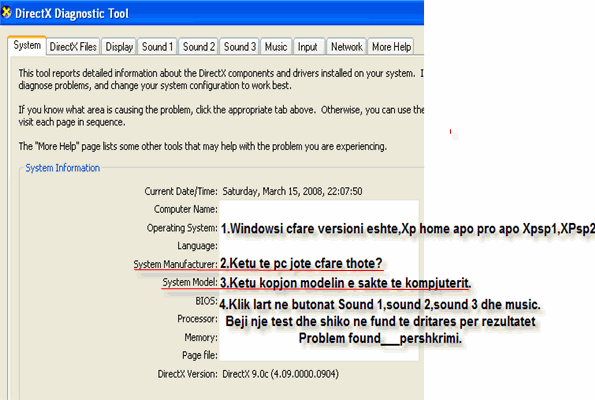This screenshot has width=595, height=400.
Task: Click the Language label
Action: [x=197, y=246]
